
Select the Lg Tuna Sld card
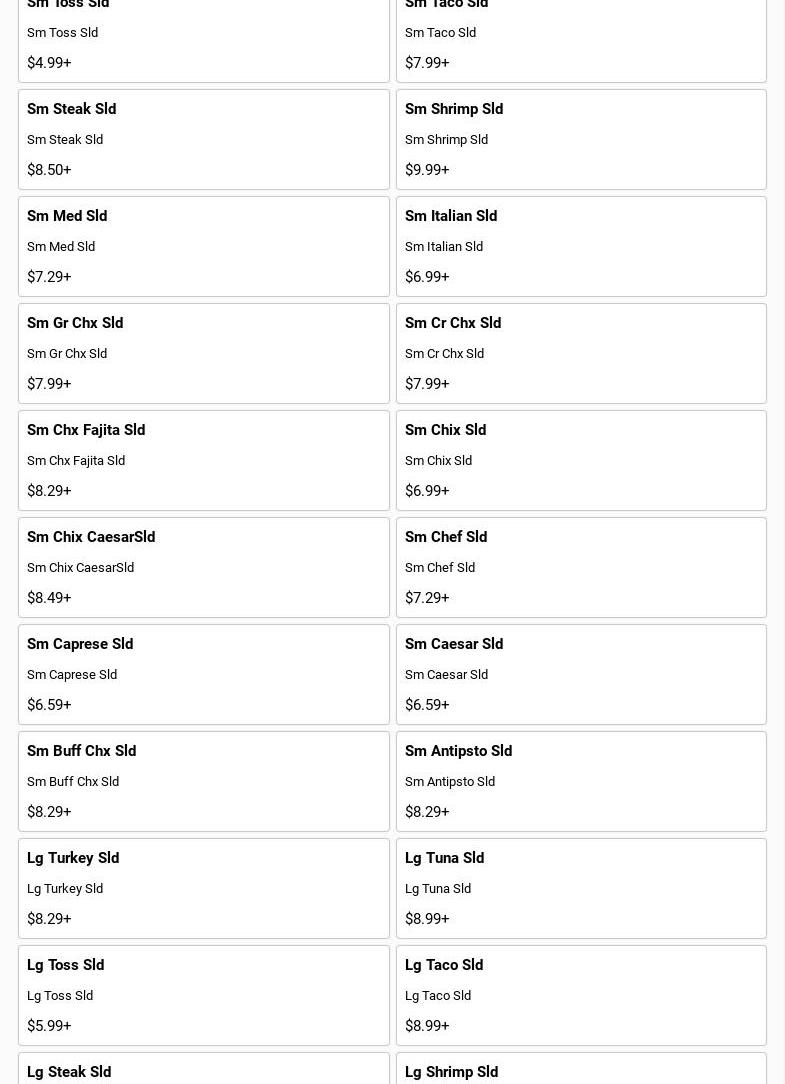pos(581,888)
